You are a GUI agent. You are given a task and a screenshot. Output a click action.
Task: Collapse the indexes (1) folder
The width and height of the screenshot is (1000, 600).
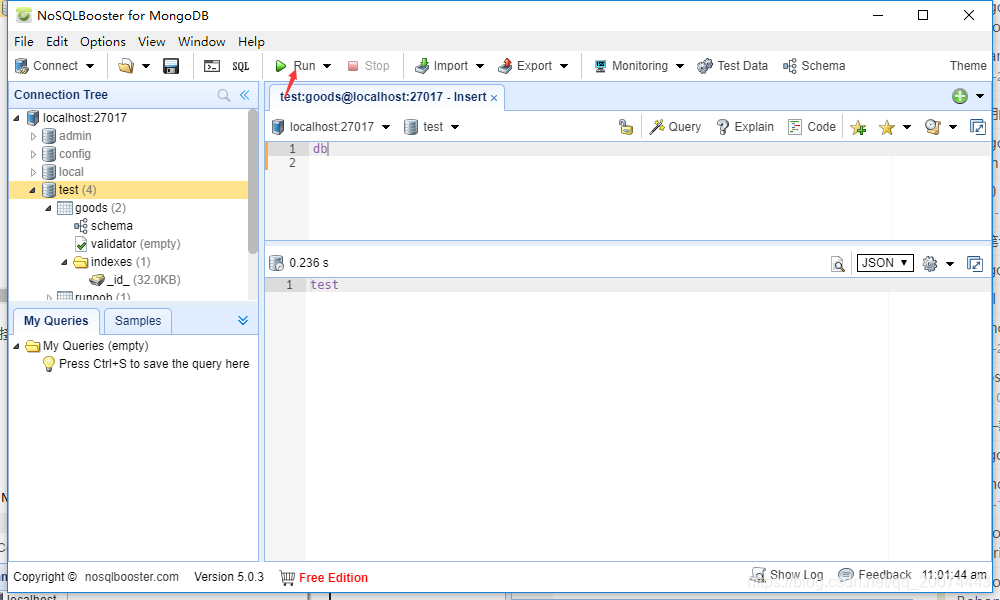[x=64, y=262]
